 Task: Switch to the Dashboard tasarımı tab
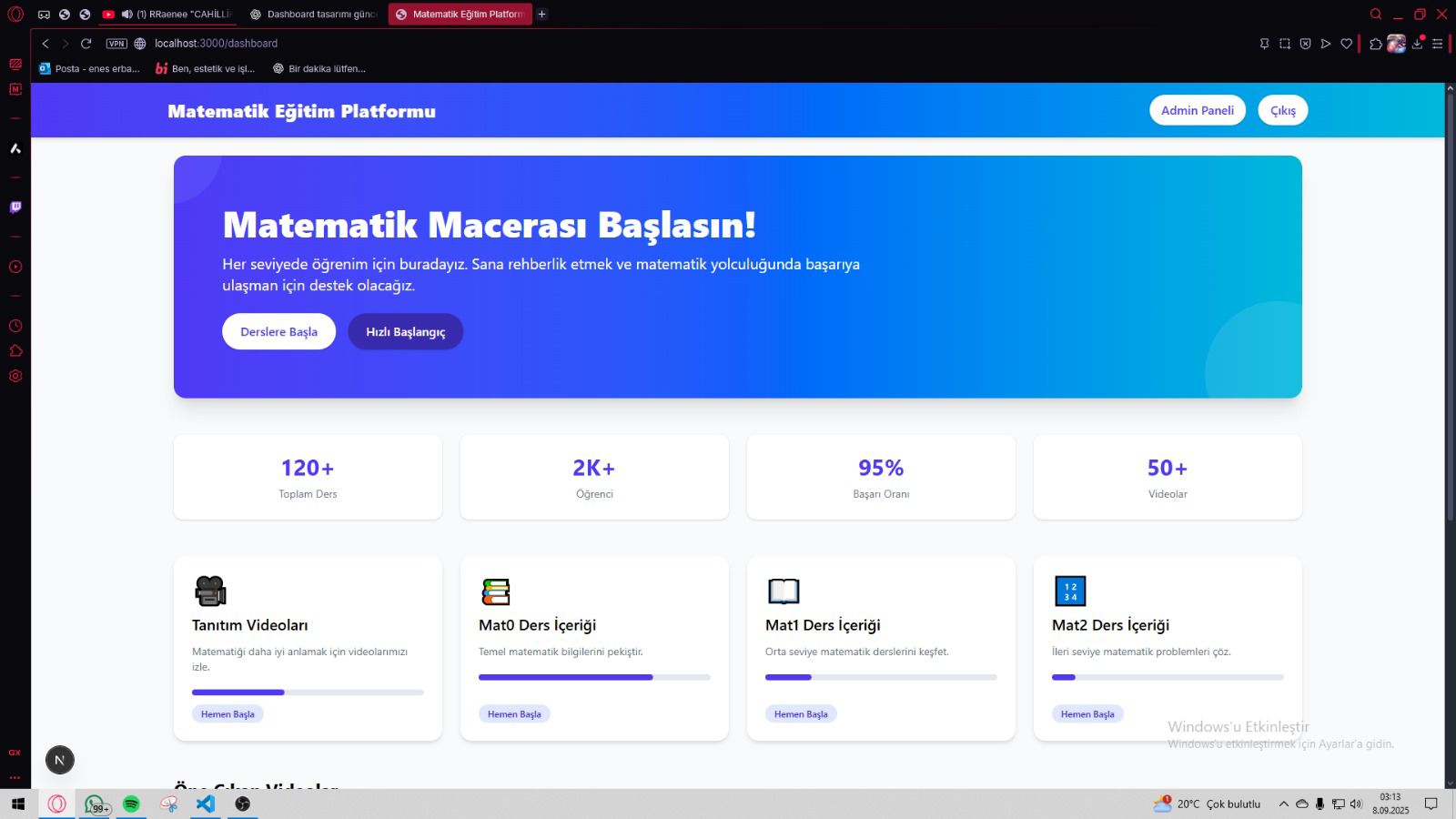pos(314,15)
